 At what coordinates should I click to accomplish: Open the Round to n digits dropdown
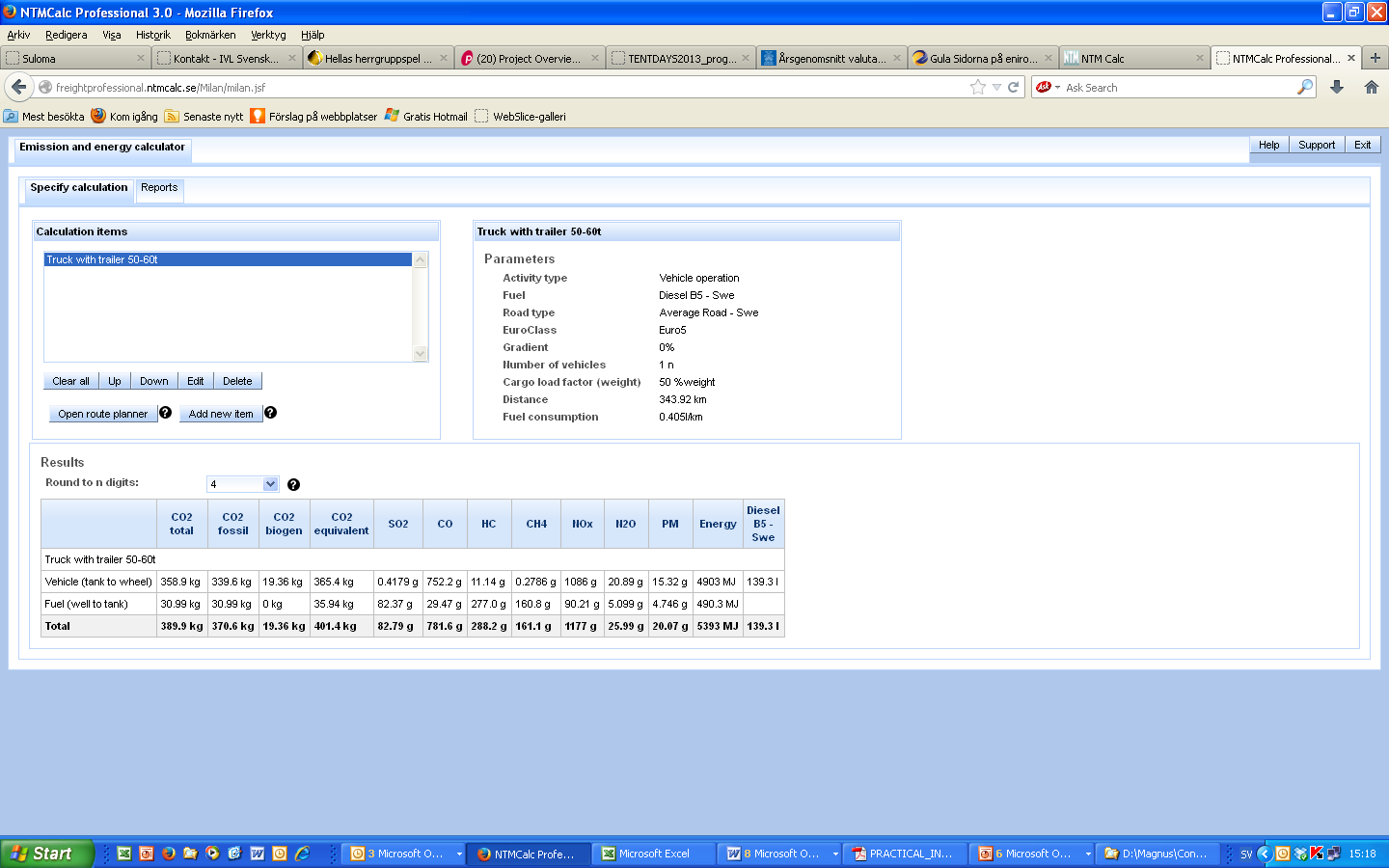click(271, 484)
